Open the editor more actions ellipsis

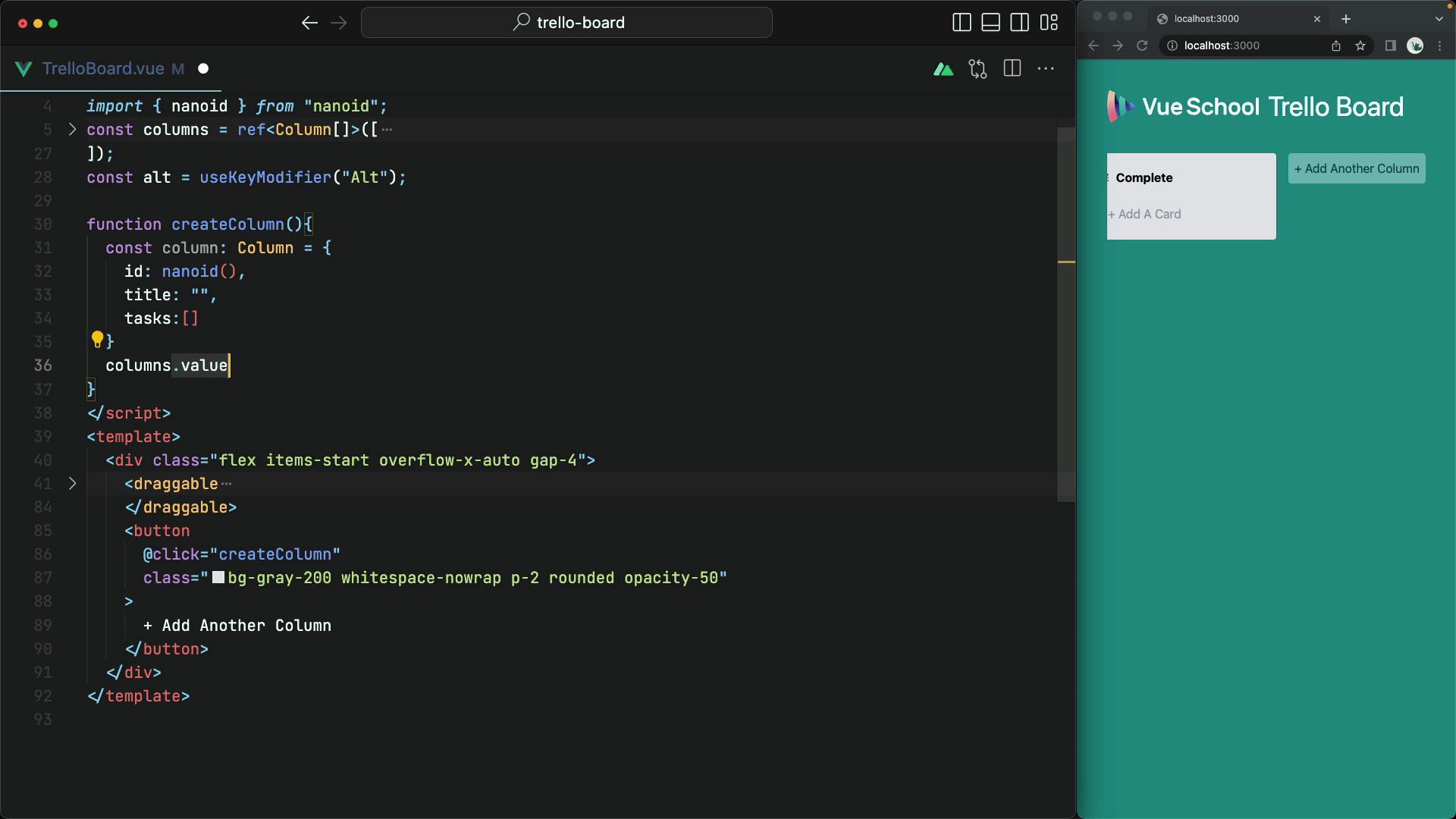point(1046,69)
